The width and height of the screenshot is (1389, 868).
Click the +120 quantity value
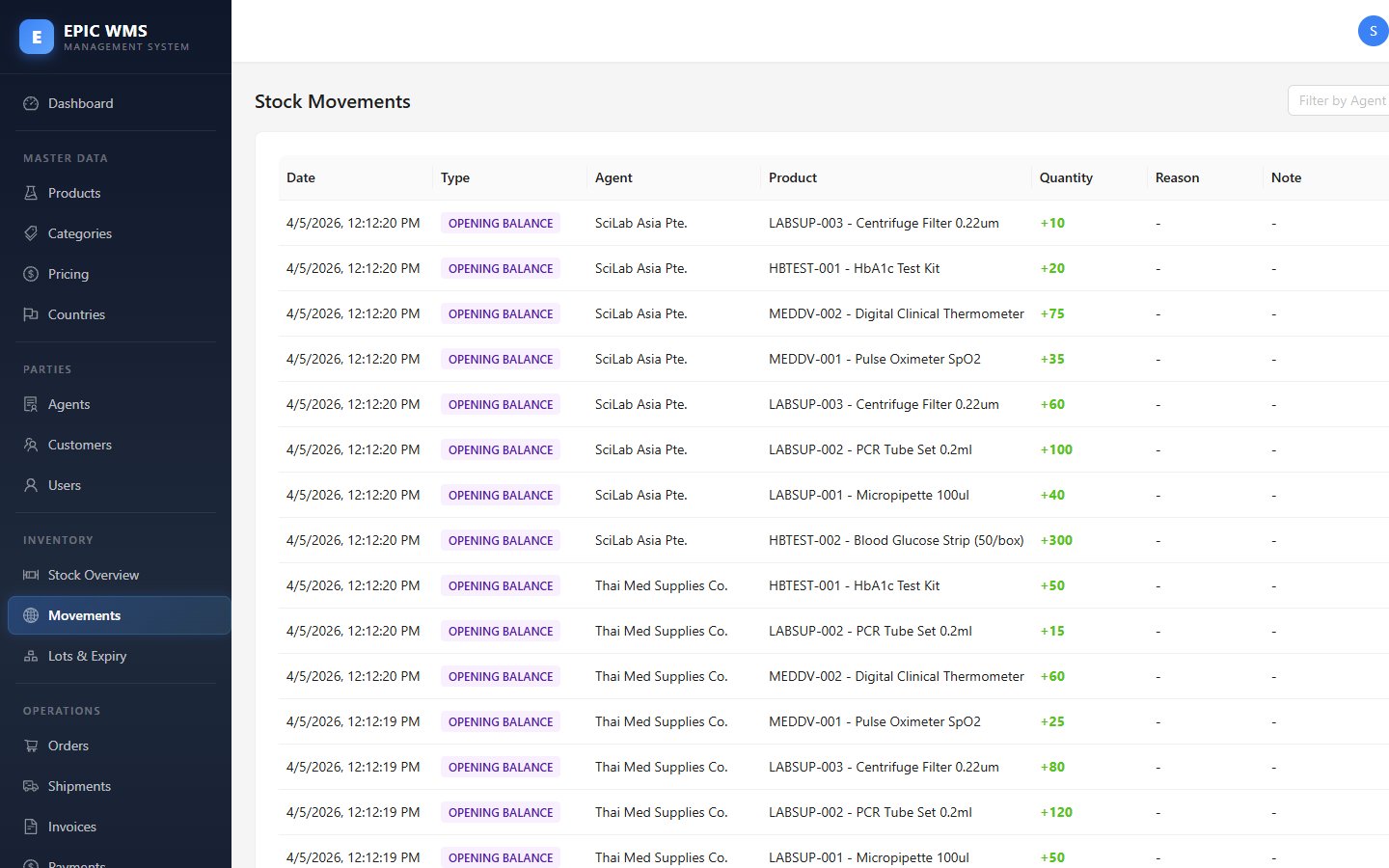tap(1056, 812)
